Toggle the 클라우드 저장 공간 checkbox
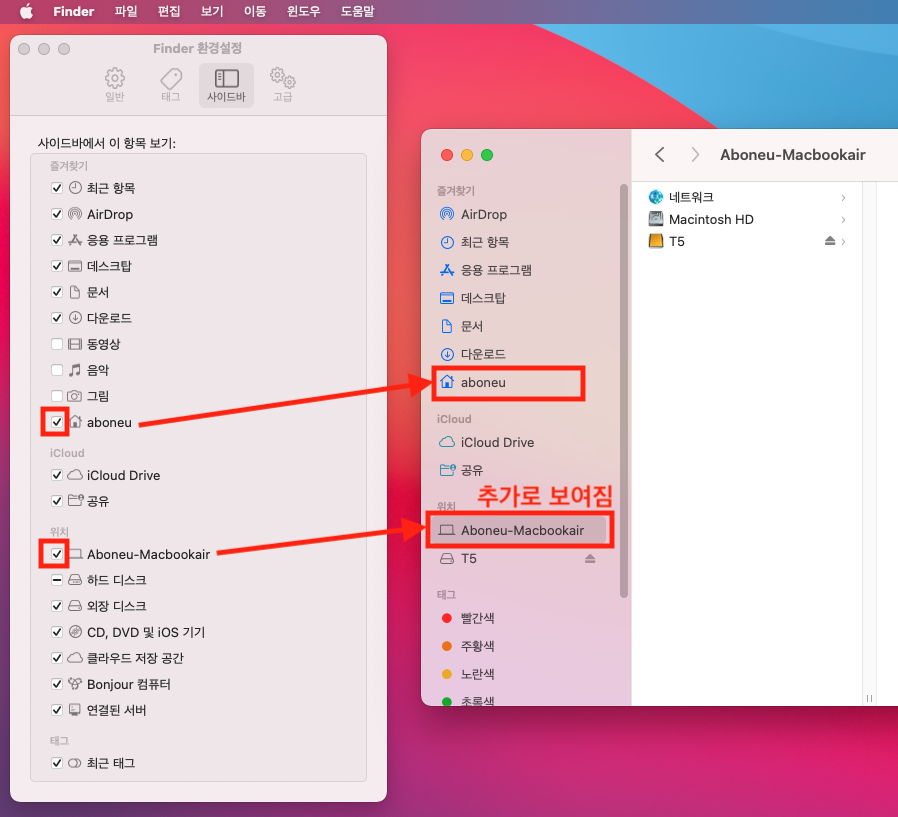 57,658
